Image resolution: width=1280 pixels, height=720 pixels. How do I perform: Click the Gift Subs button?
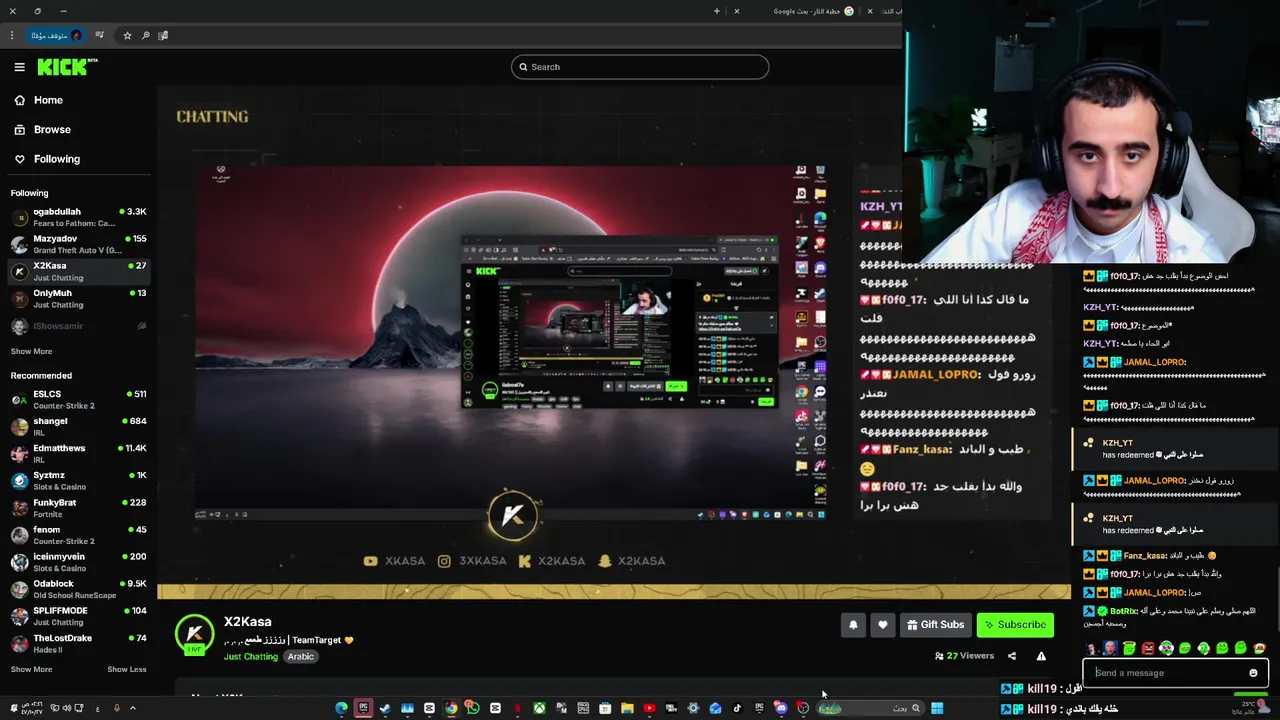tap(936, 625)
